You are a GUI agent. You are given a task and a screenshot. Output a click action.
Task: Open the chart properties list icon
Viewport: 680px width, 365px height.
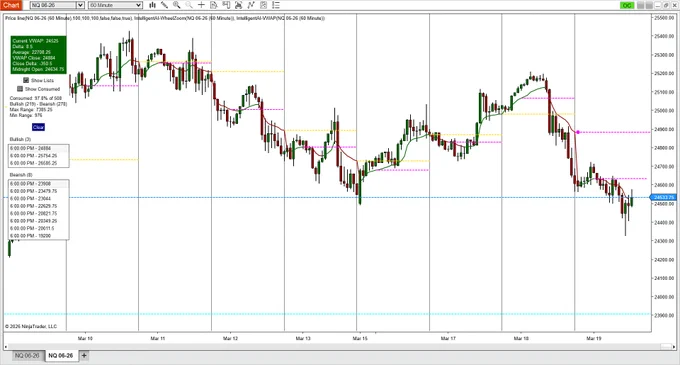(276, 5)
